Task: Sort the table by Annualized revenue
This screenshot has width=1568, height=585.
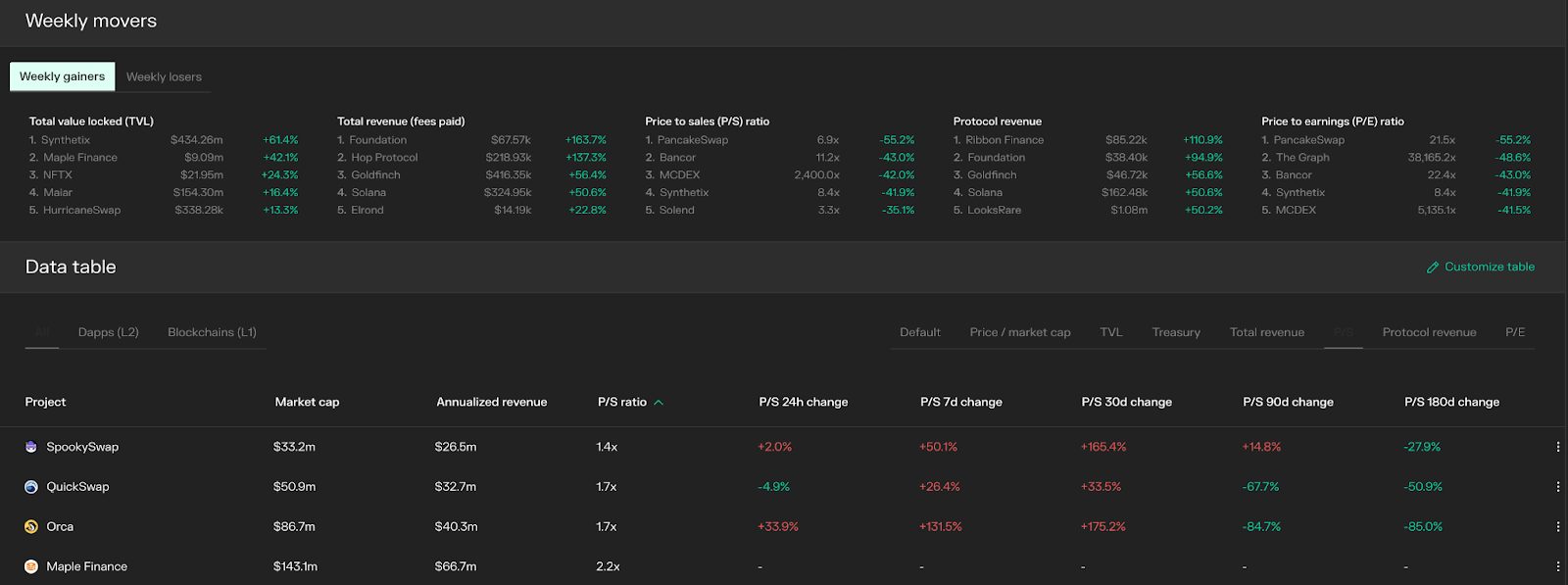Action: pos(491,402)
